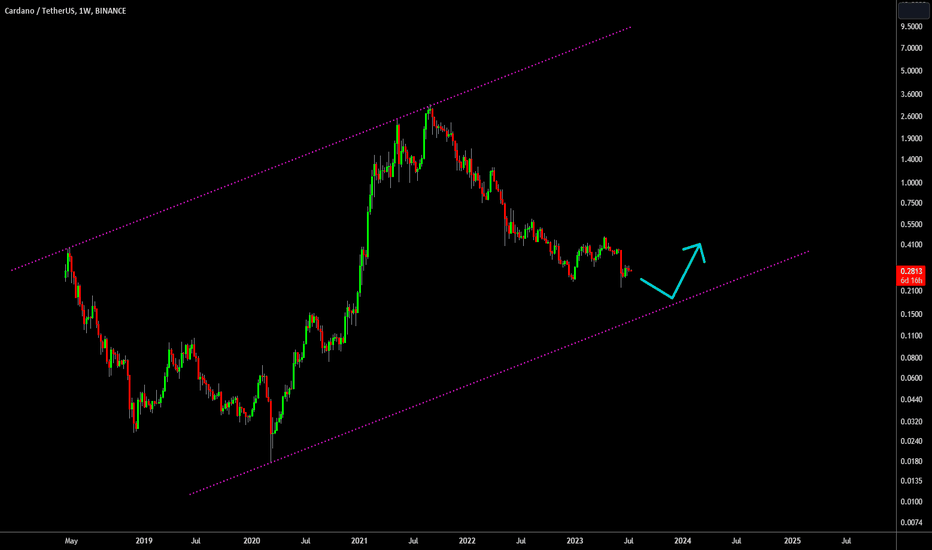Select the 1.9000 price label

point(911,139)
